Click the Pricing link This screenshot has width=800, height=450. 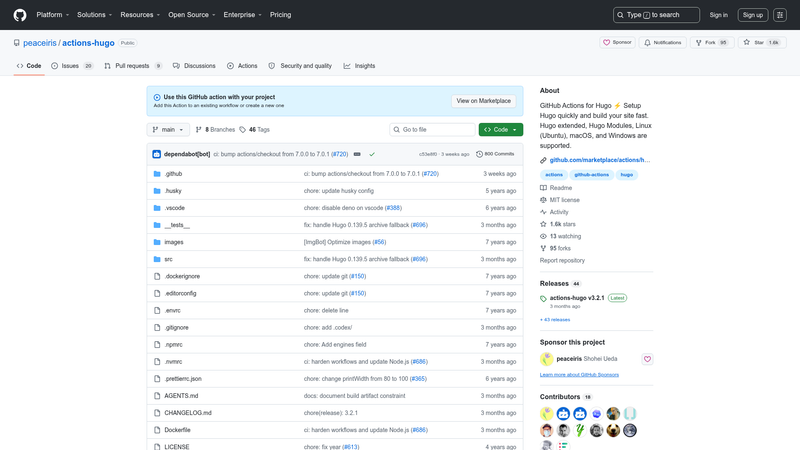[281, 15]
